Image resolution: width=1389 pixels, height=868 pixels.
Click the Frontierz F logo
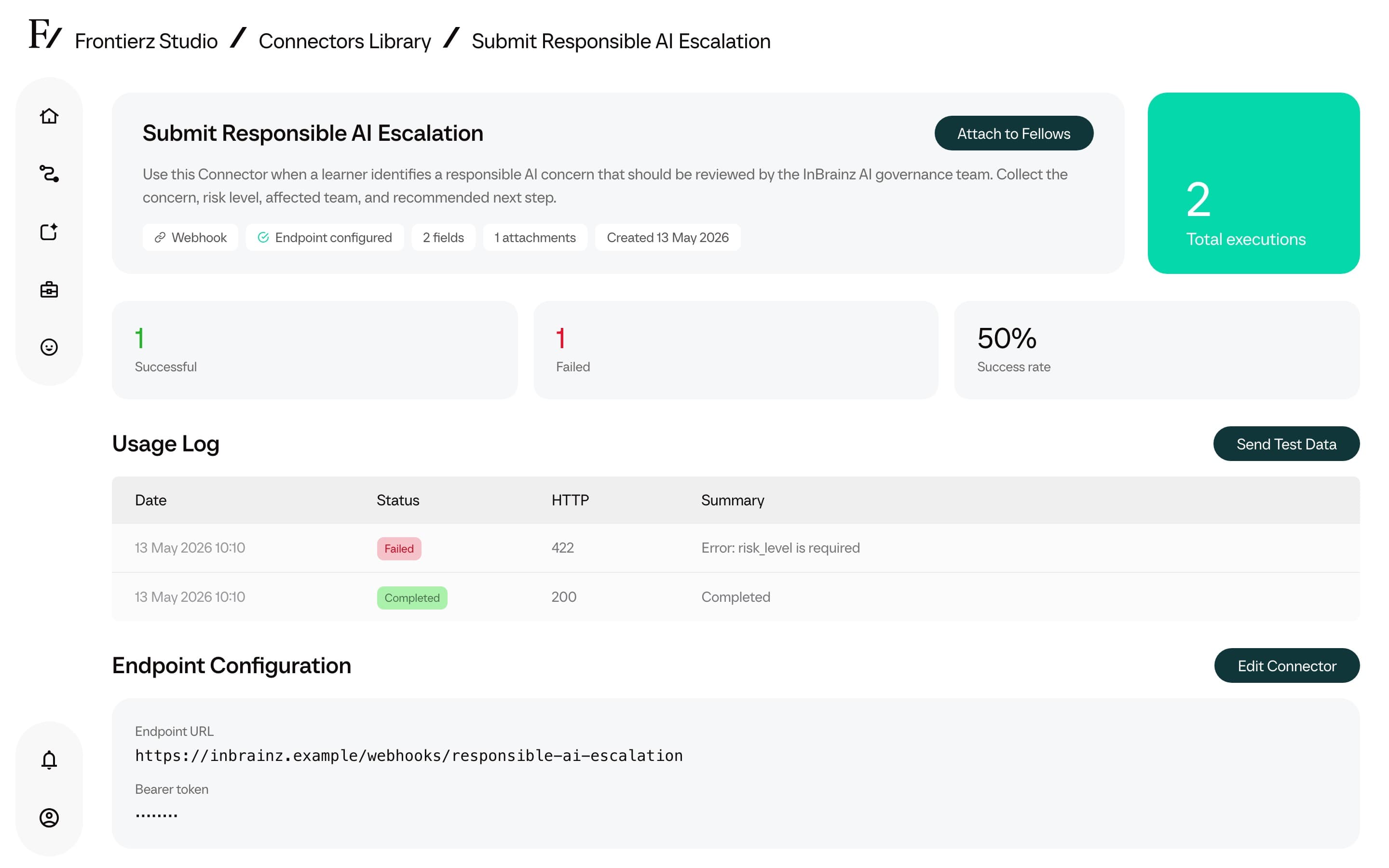click(45, 34)
